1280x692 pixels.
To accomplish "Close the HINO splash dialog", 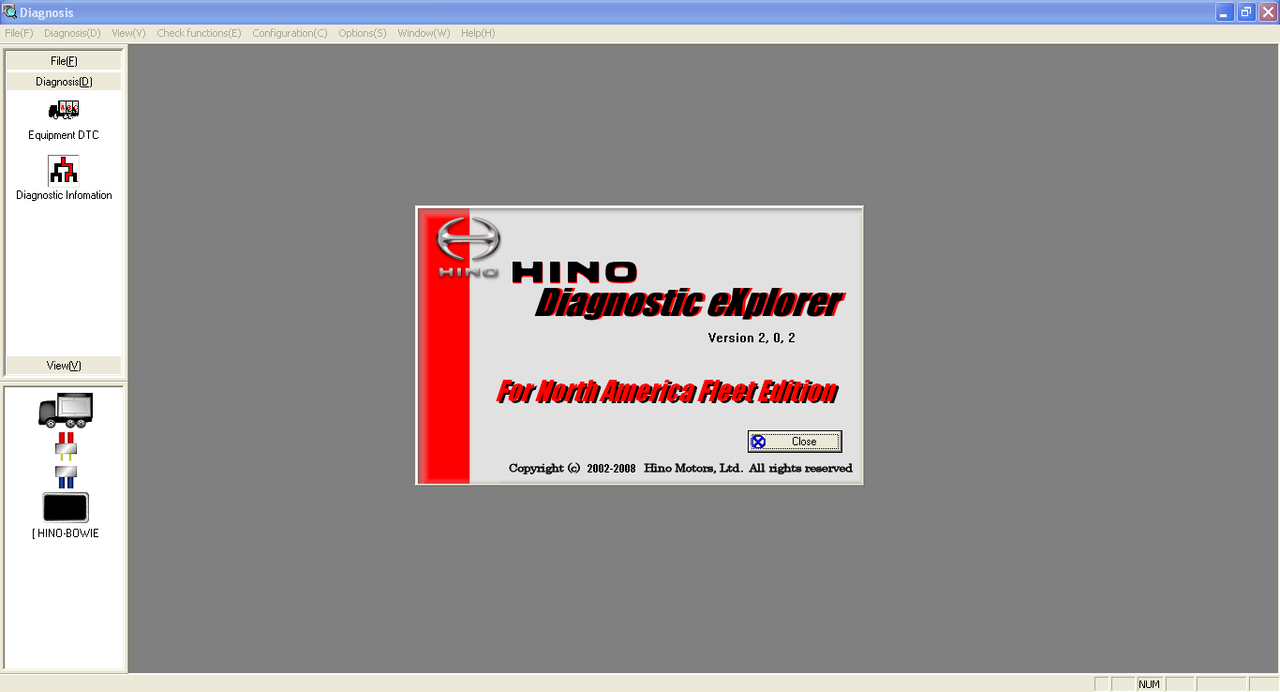I will coord(795,441).
